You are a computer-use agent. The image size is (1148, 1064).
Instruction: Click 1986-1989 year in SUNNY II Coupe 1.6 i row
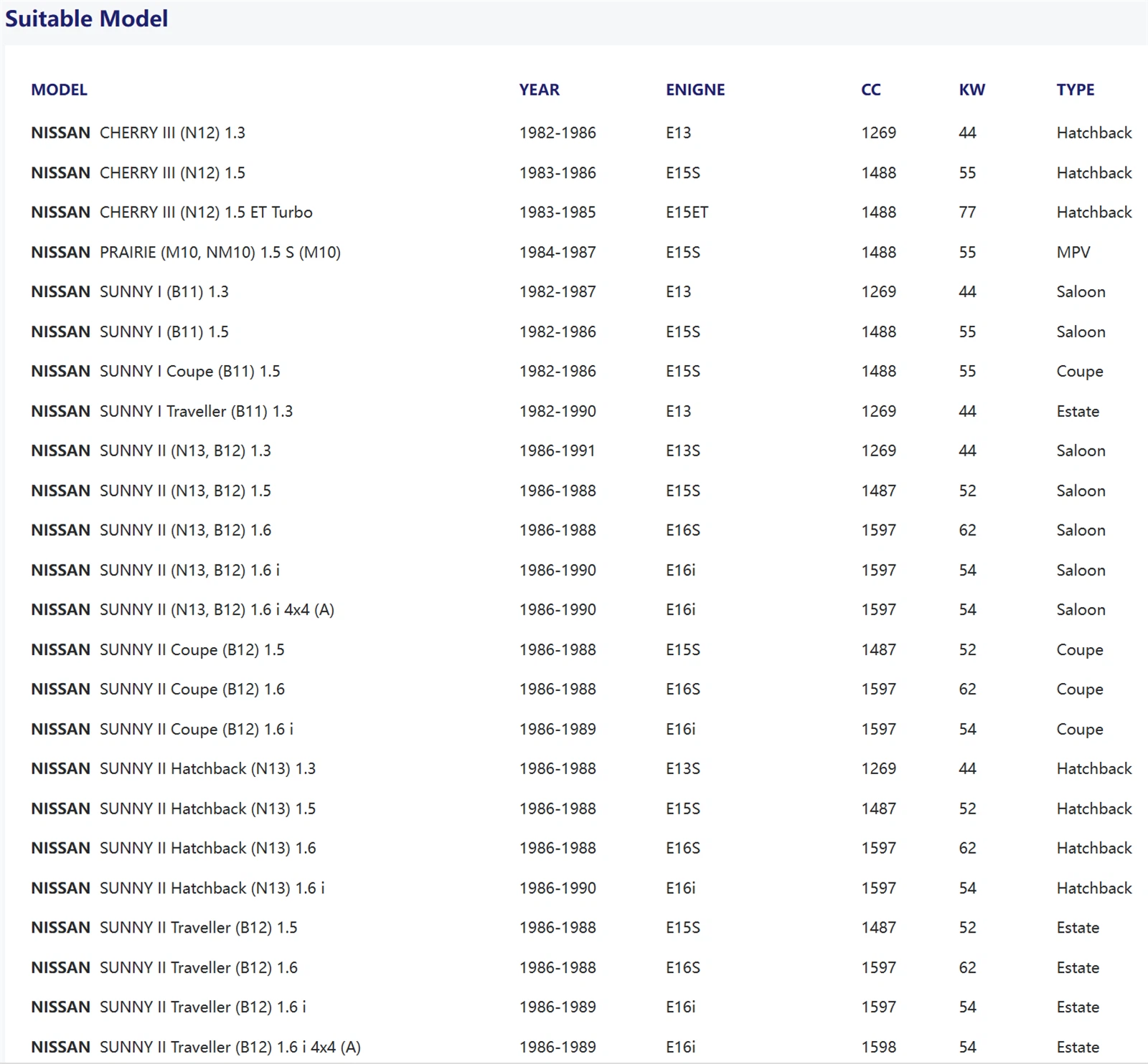coord(557,730)
